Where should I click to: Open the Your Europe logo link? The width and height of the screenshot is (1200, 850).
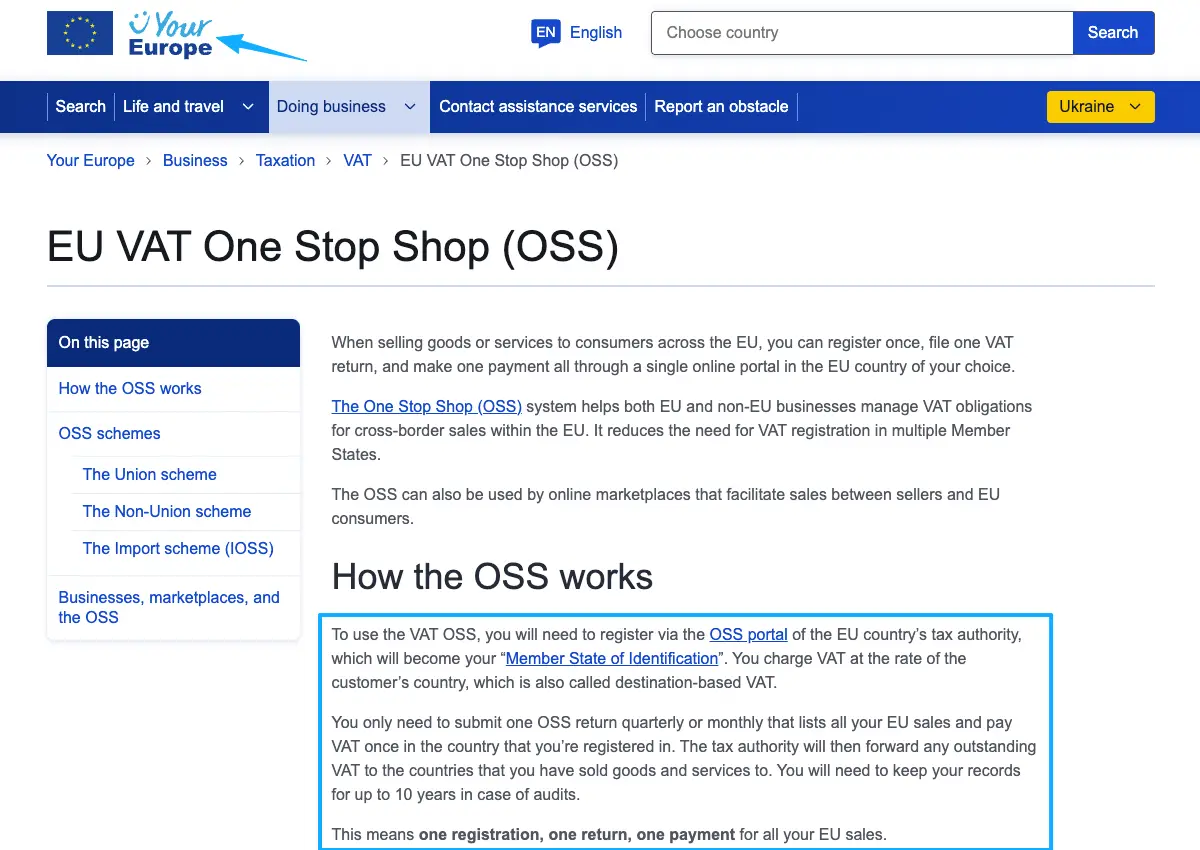(171, 35)
